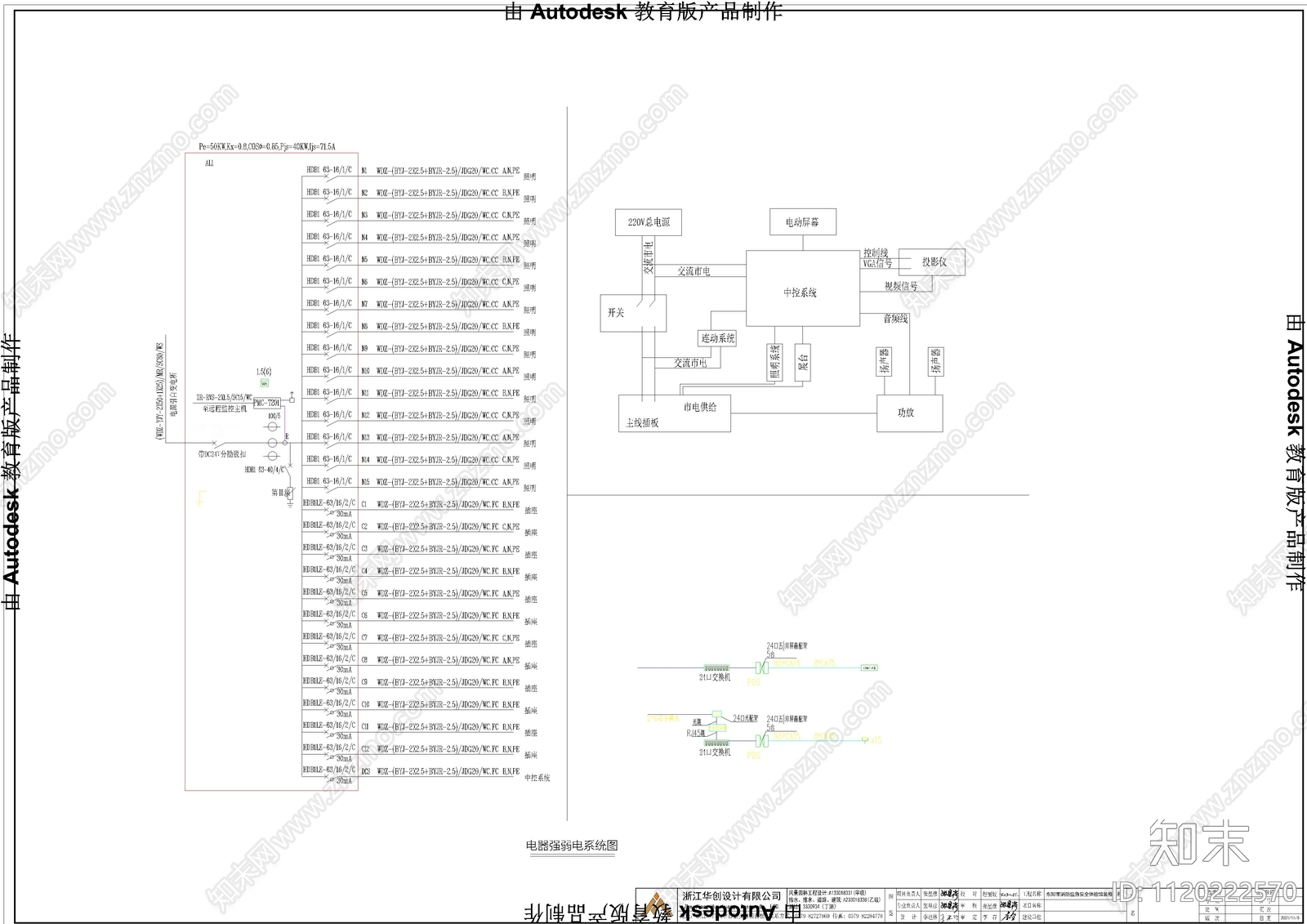
Task: Click the HDB1 63-40/4/C main breaker label
Action: pyautogui.click(x=265, y=470)
